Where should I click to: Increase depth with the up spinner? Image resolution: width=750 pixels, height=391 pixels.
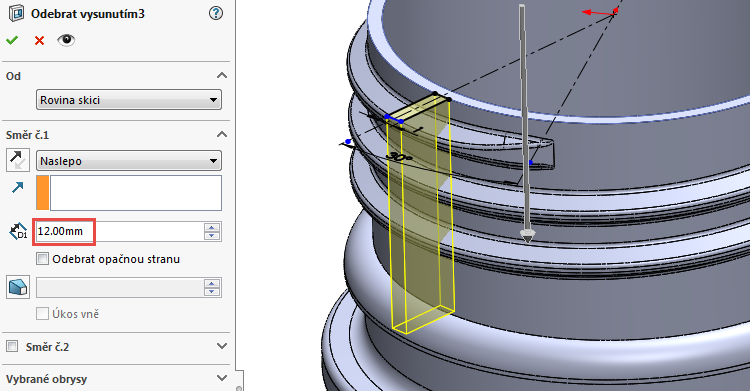tap(212, 227)
